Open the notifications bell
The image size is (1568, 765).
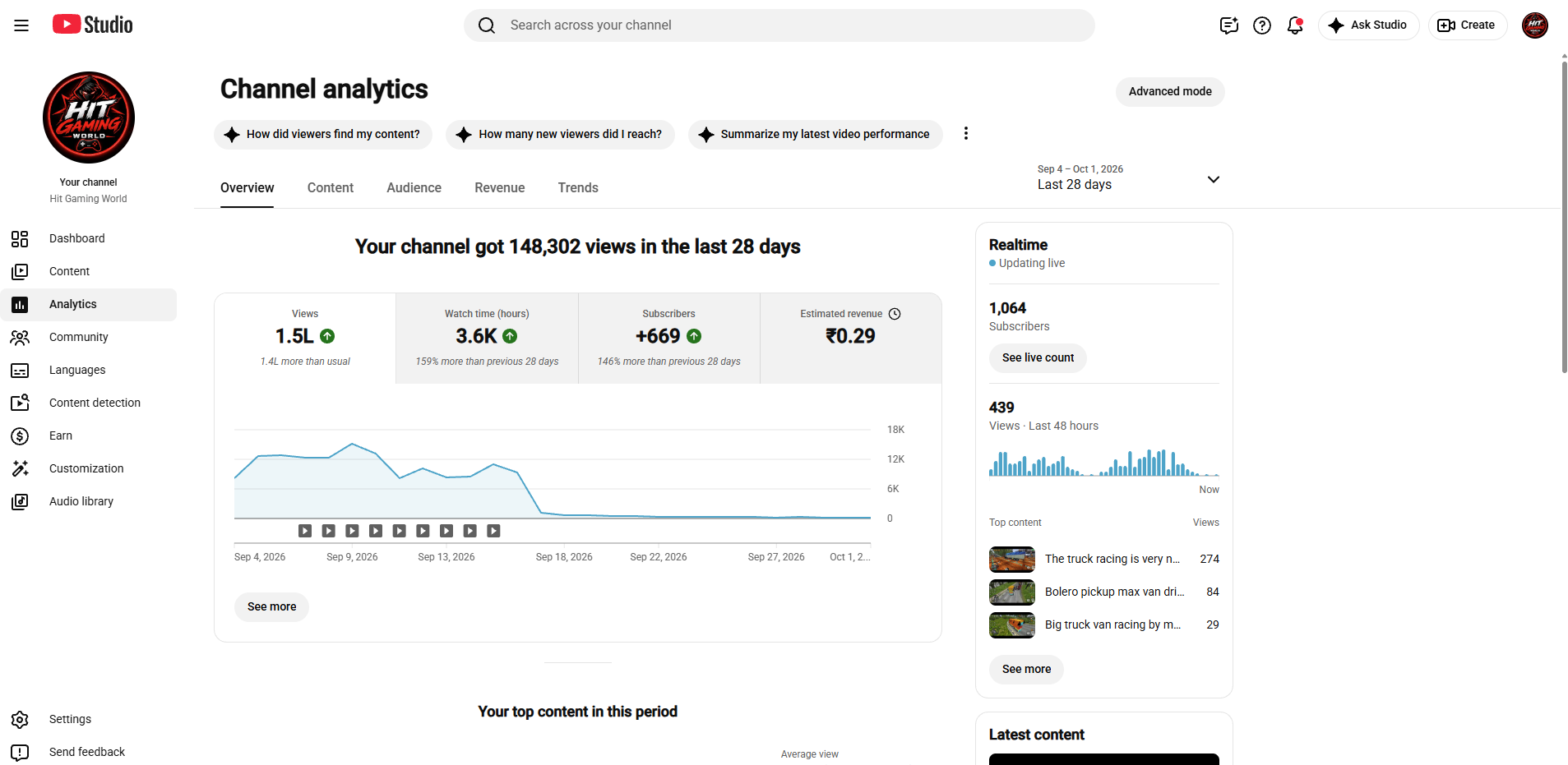[1295, 25]
